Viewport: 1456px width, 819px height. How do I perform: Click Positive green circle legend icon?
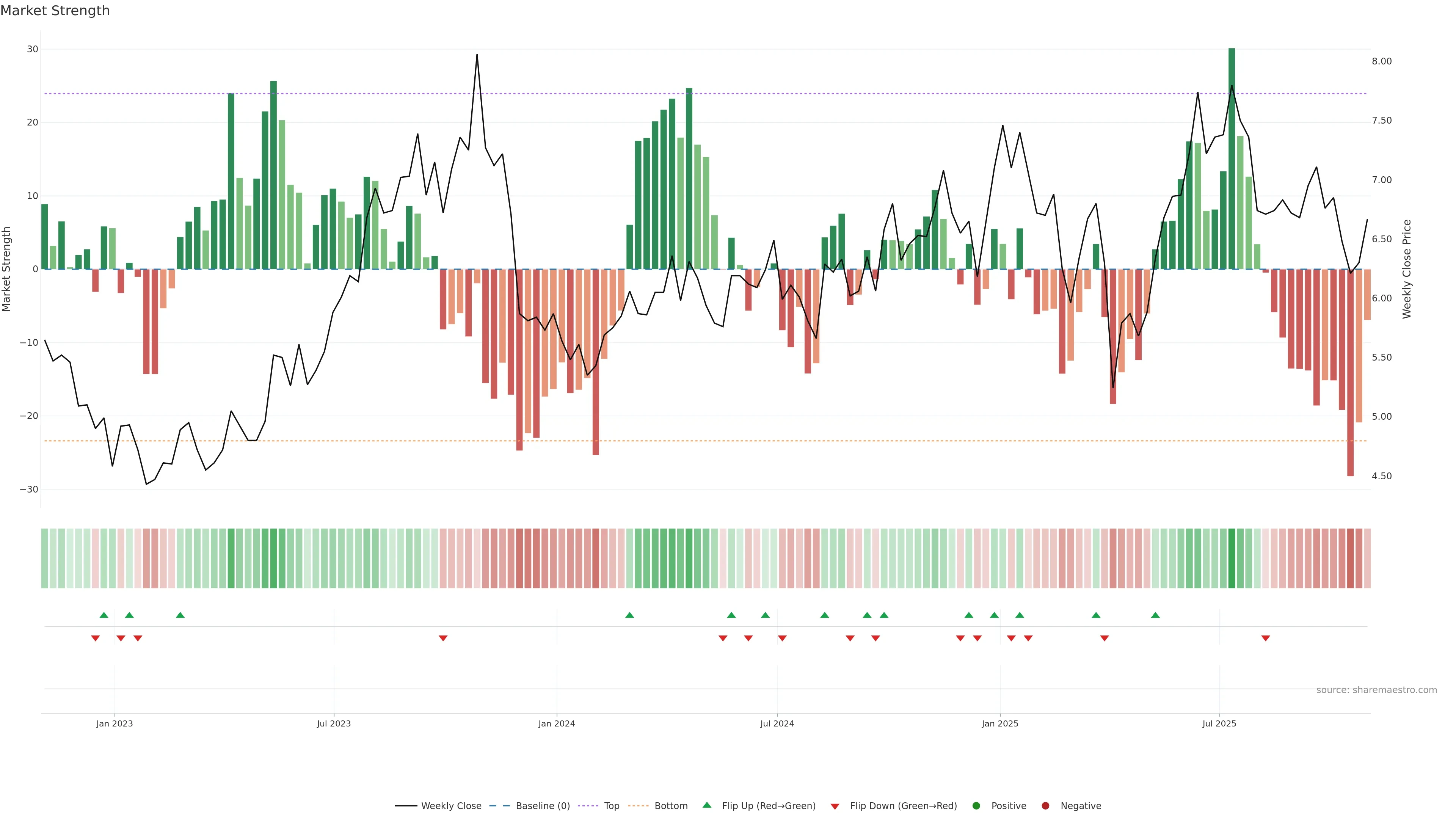(976, 805)
